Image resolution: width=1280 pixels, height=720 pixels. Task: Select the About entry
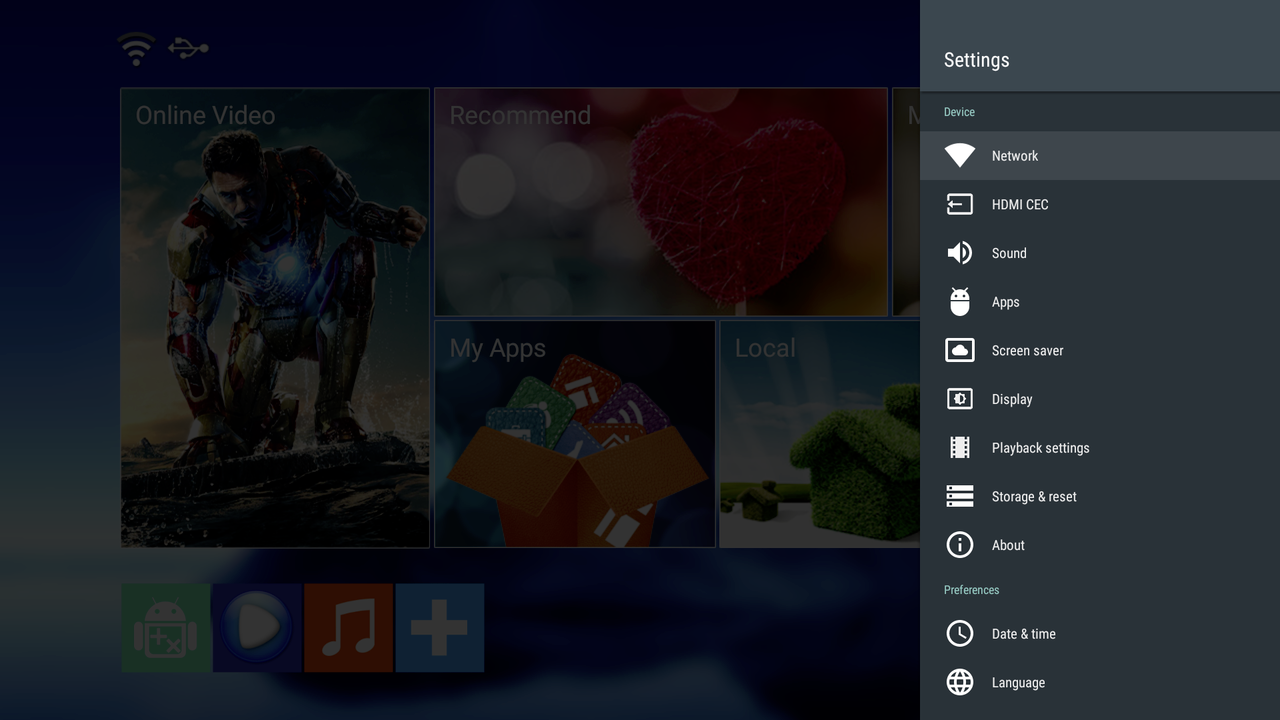[x=1100, y=545]
